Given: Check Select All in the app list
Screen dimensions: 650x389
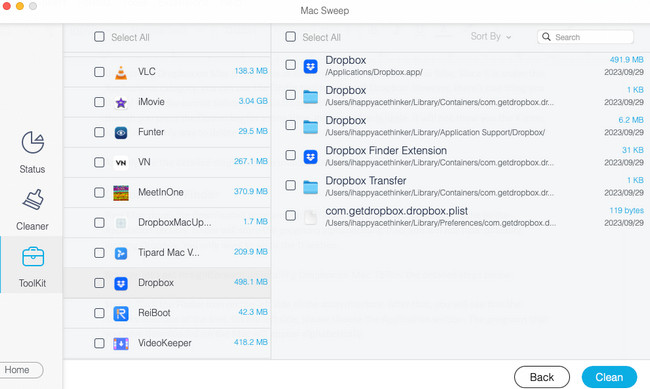Looking at the screenshot, I should point(99,37).
